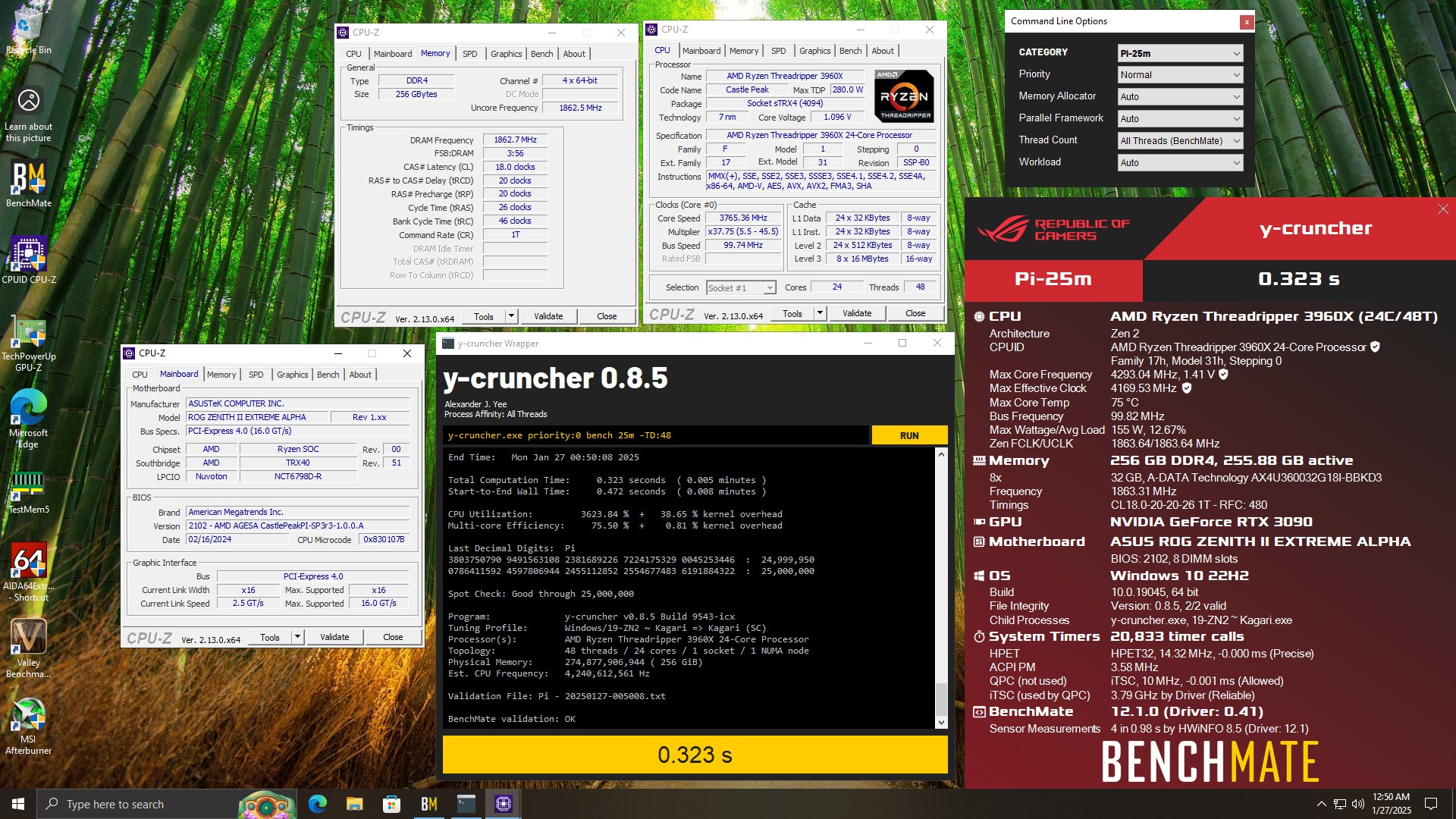Image resolution: width=1456 pixels, height=819 pixels.
Task: Open the Memory Allocator dropdown
Action: click(x=1181, y=96)
